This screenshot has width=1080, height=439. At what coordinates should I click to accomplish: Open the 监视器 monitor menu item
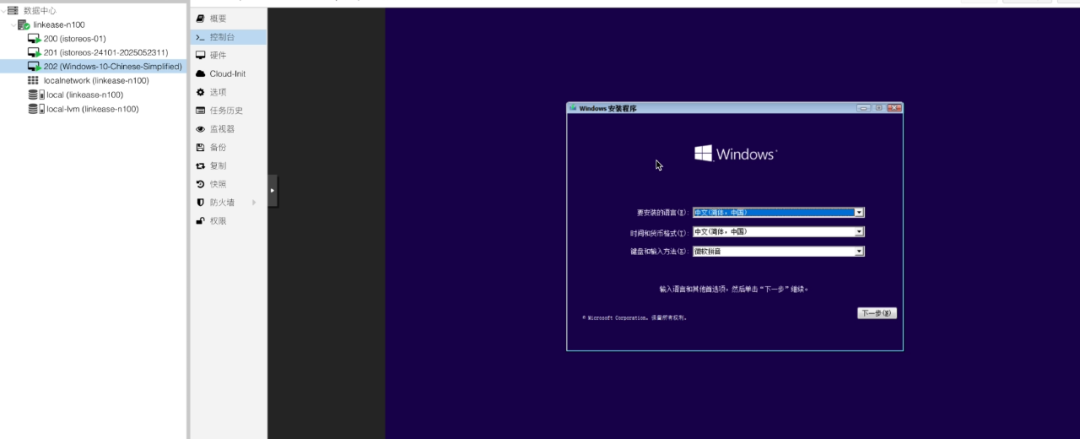228,129
